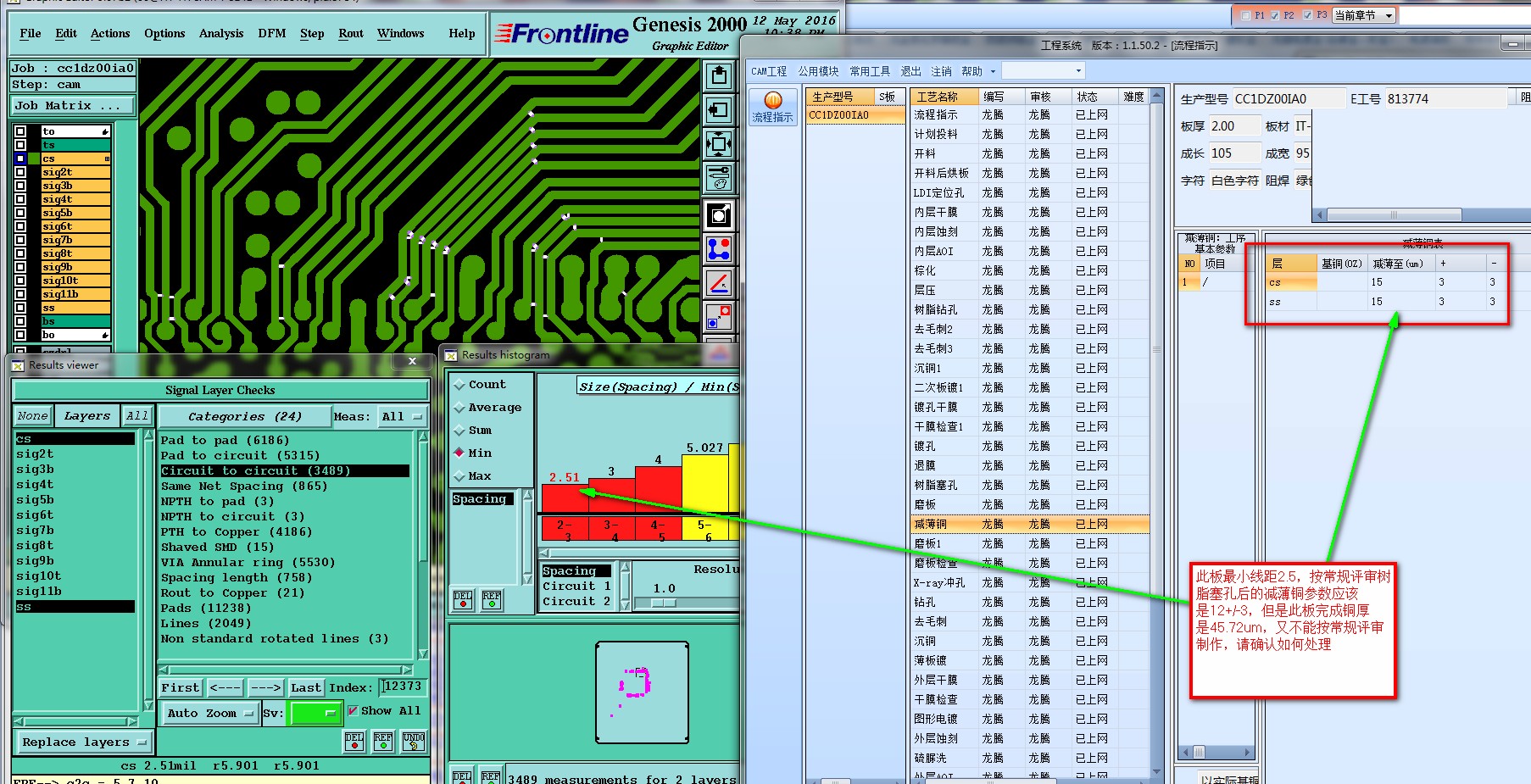Click the Job Matrix button
The height and width of the screenshot is (784, 1531).
[73, 106]
